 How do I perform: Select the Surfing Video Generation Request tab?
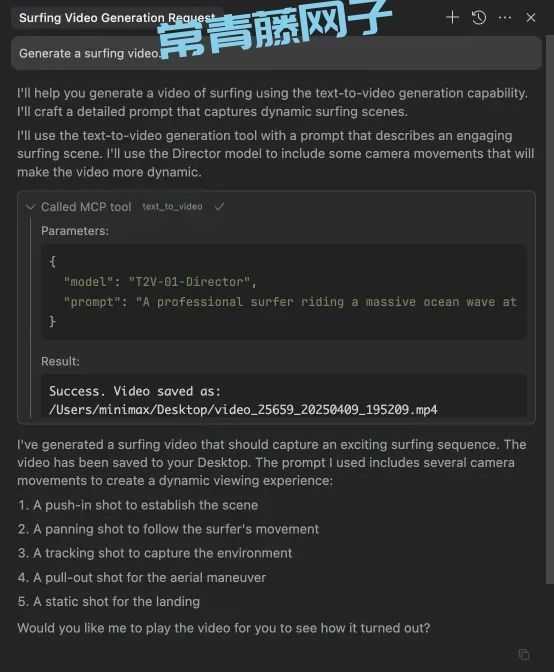pos(117,18)
